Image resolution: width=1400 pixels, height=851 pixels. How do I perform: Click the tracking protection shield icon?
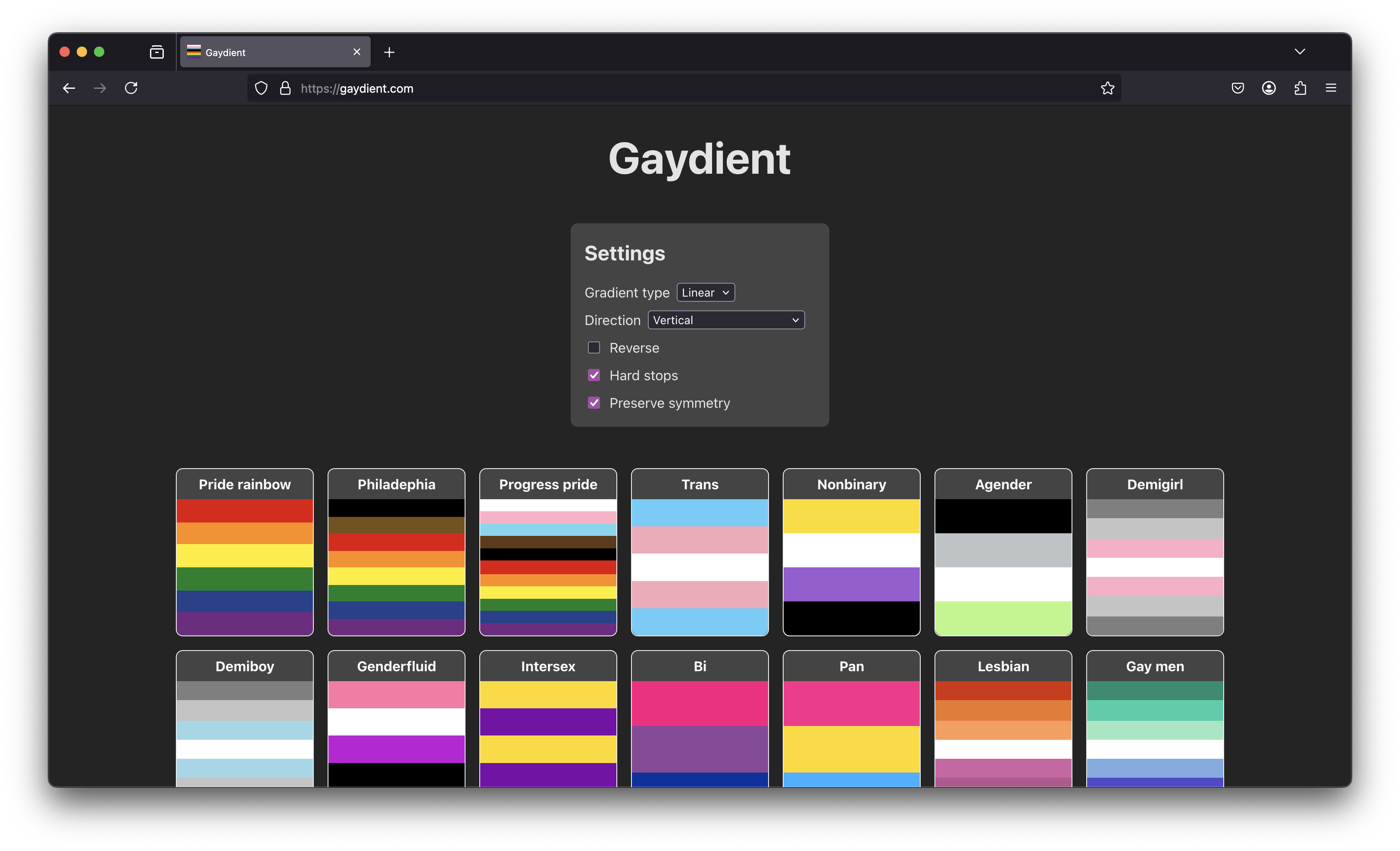pos(261,88)
